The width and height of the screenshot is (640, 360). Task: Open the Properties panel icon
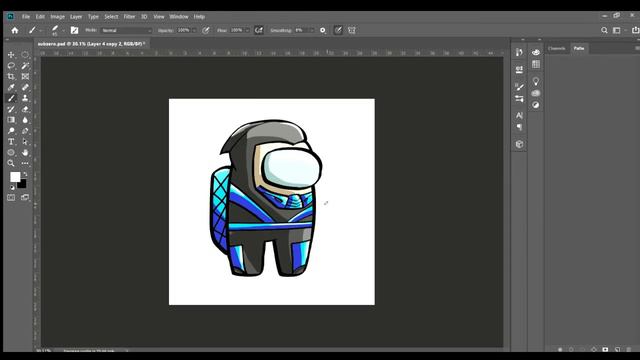click(519, 69)
